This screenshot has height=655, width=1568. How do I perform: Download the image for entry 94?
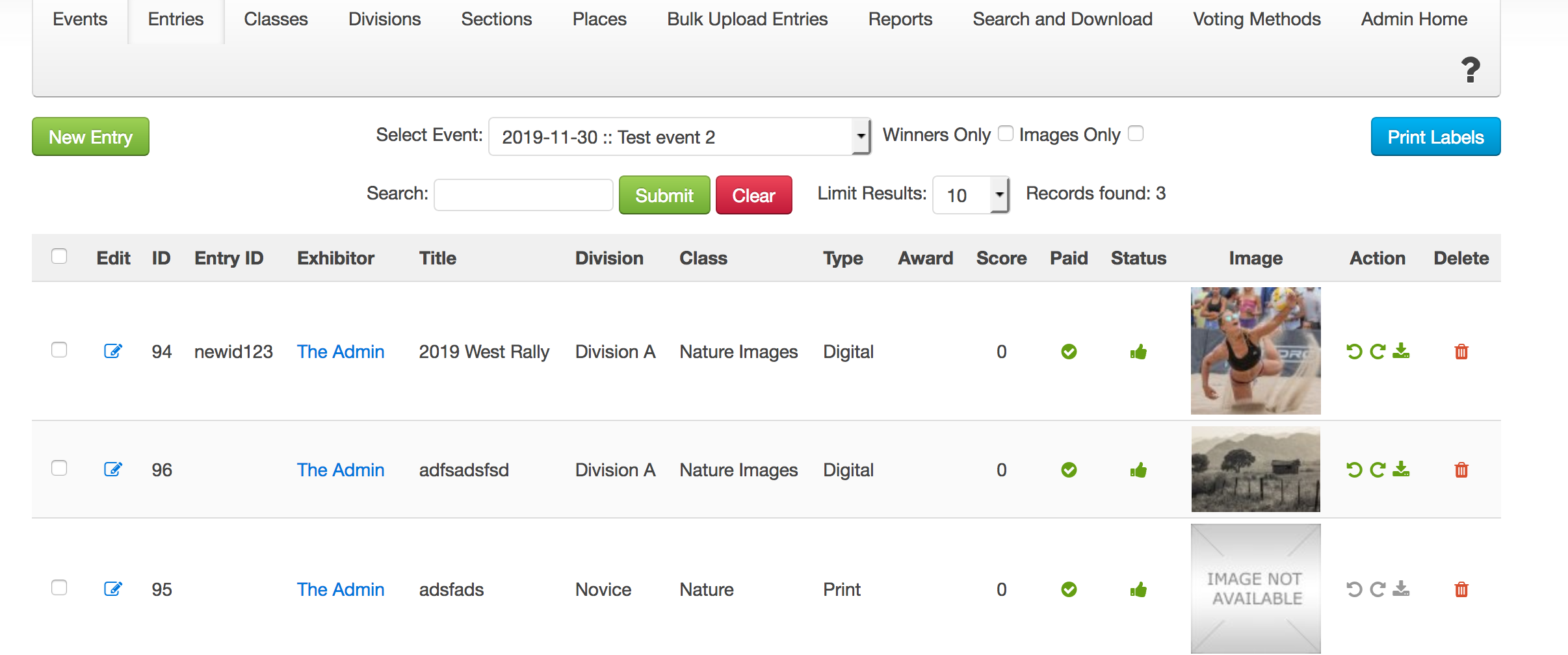tap(1402, 352)
